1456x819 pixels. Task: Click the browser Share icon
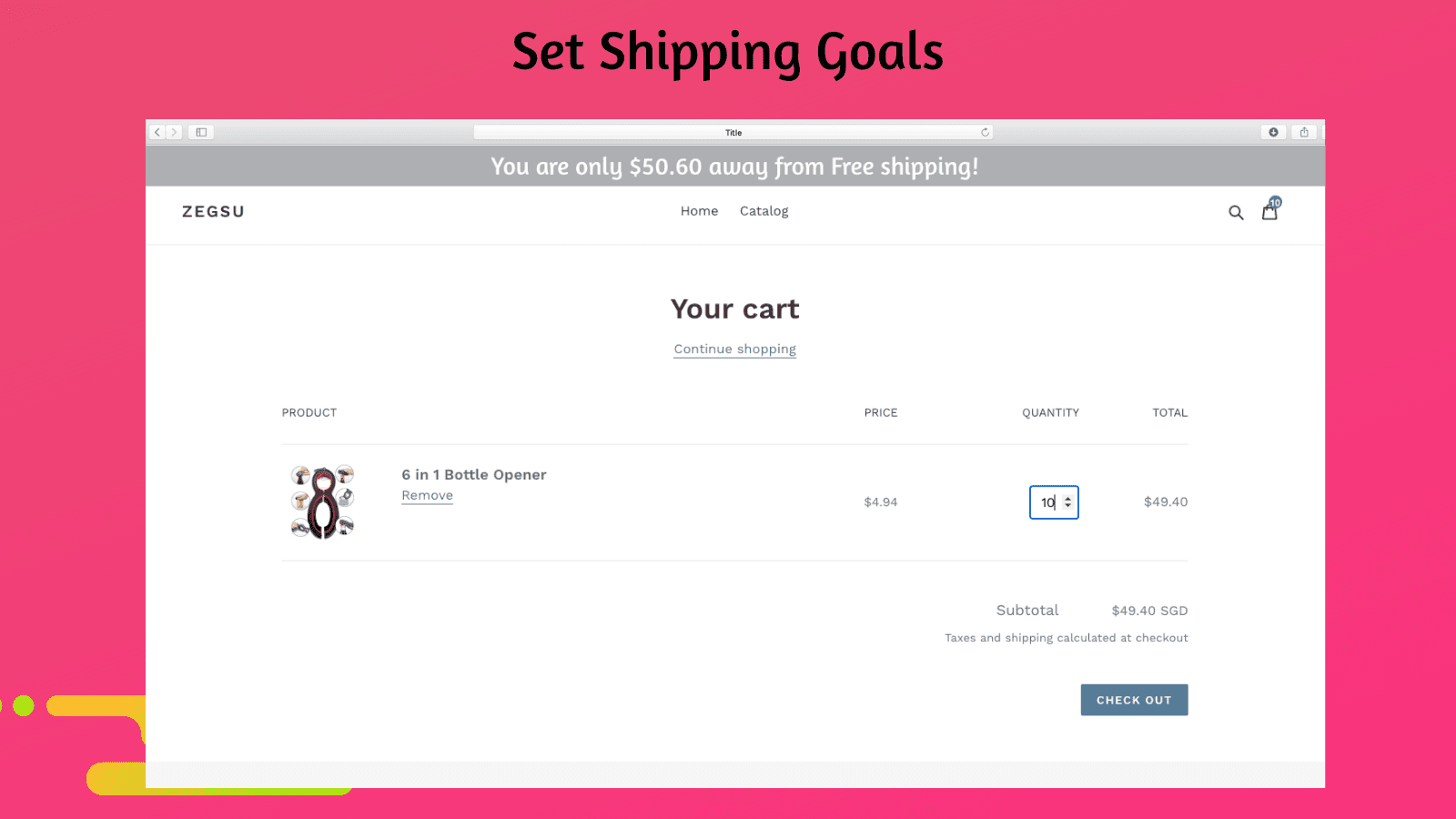point(1305,131)
